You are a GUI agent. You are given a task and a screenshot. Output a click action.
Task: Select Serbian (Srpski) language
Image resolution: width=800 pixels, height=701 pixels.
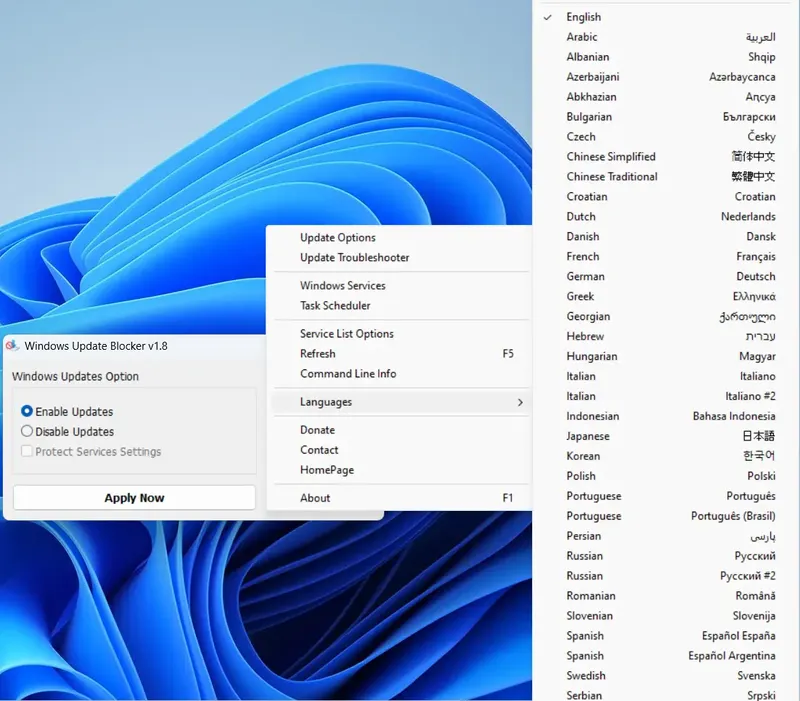coord(666,694)
